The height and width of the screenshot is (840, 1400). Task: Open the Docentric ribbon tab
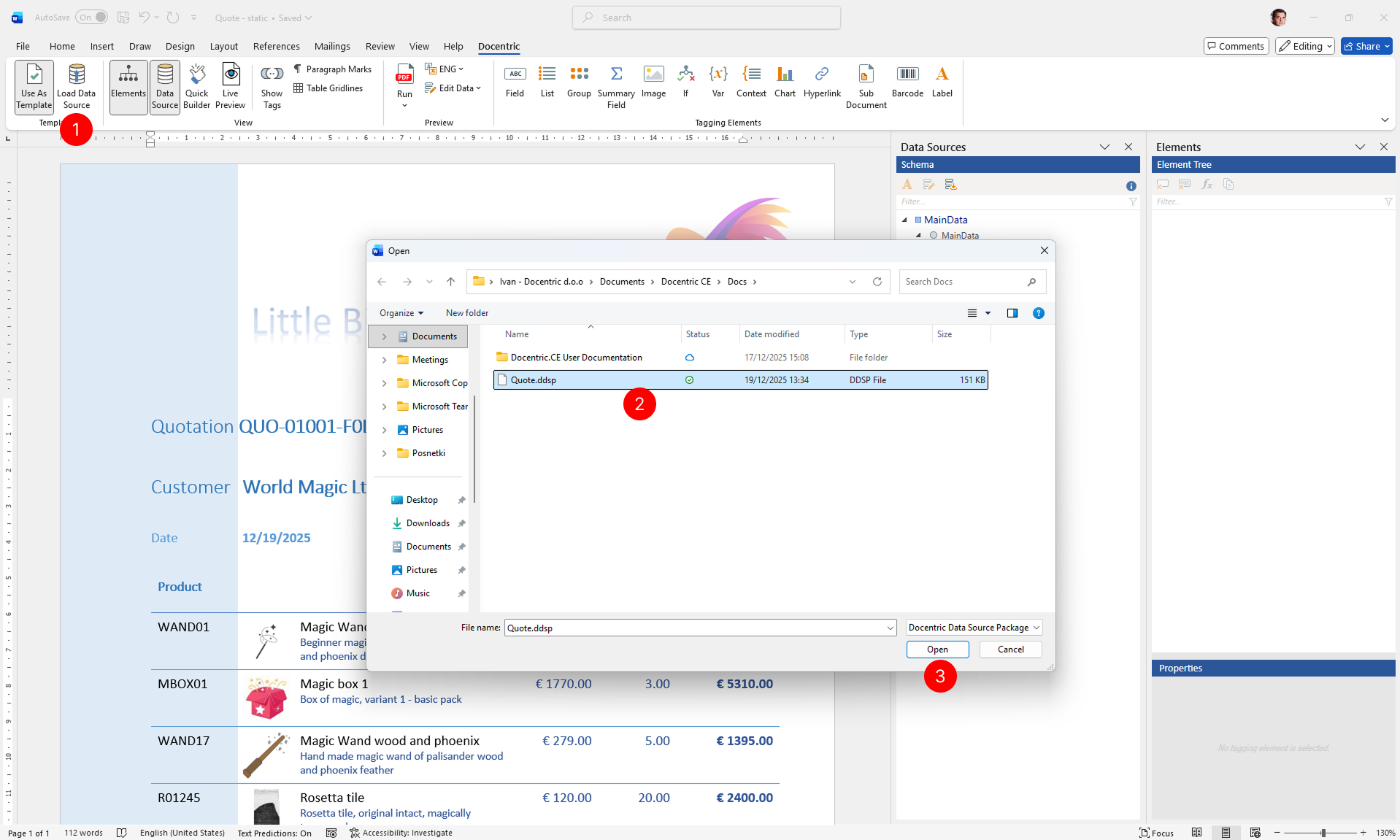point(499,46)
